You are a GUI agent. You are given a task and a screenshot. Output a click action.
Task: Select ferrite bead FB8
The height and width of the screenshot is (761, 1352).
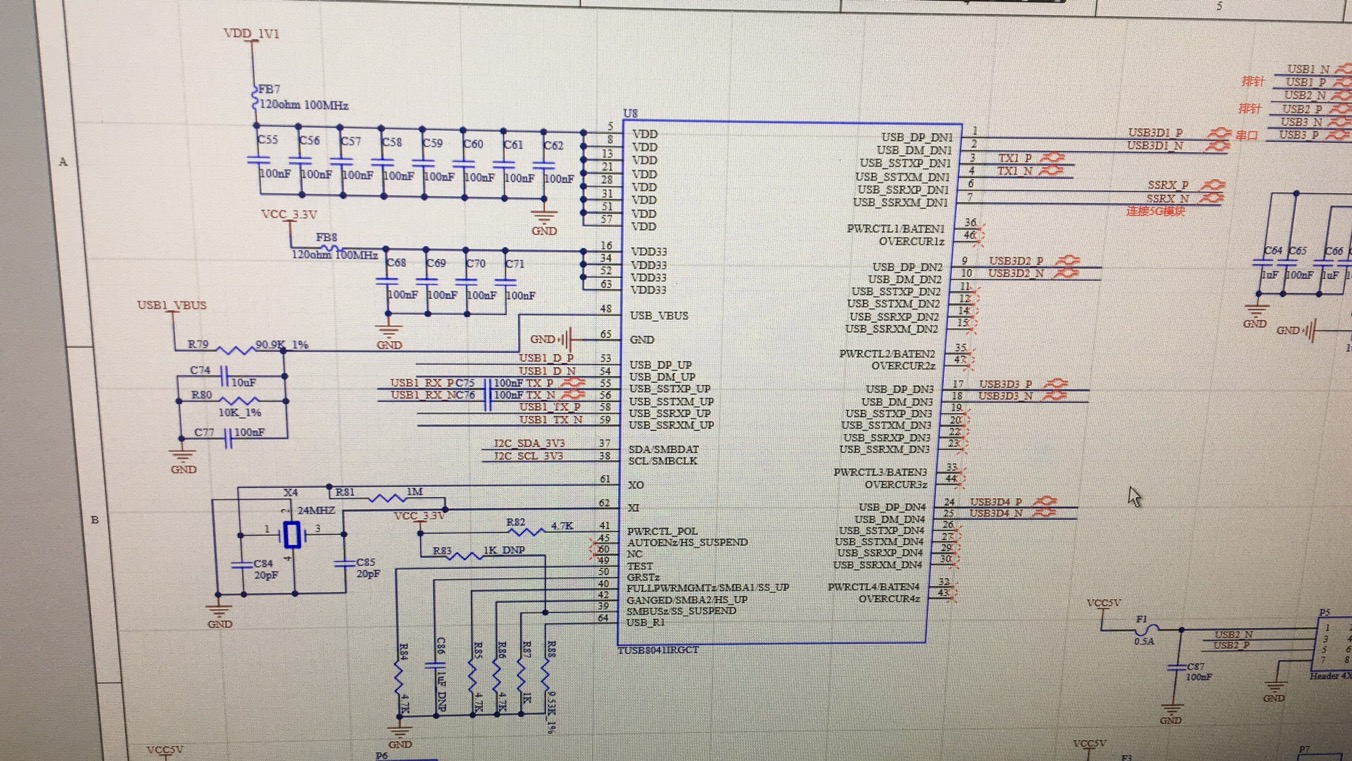pyautogui.click(x=328, y=247)
